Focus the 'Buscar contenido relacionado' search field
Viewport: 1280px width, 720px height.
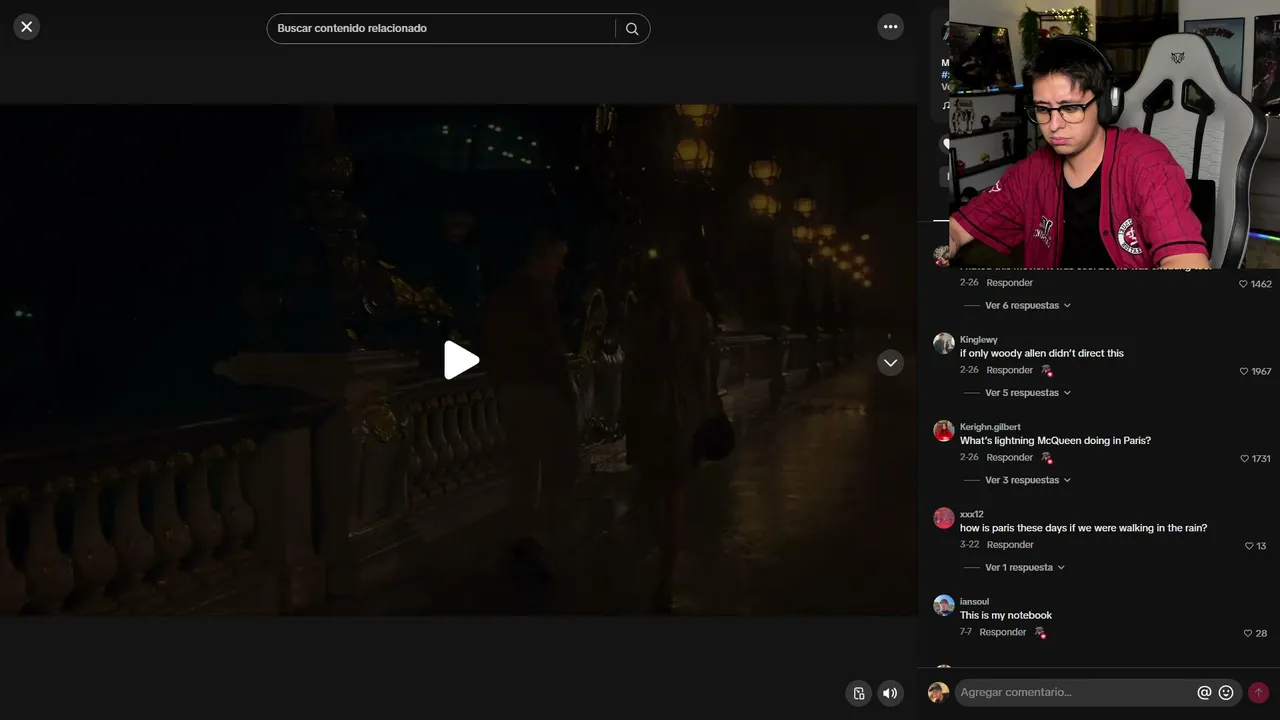445,28
